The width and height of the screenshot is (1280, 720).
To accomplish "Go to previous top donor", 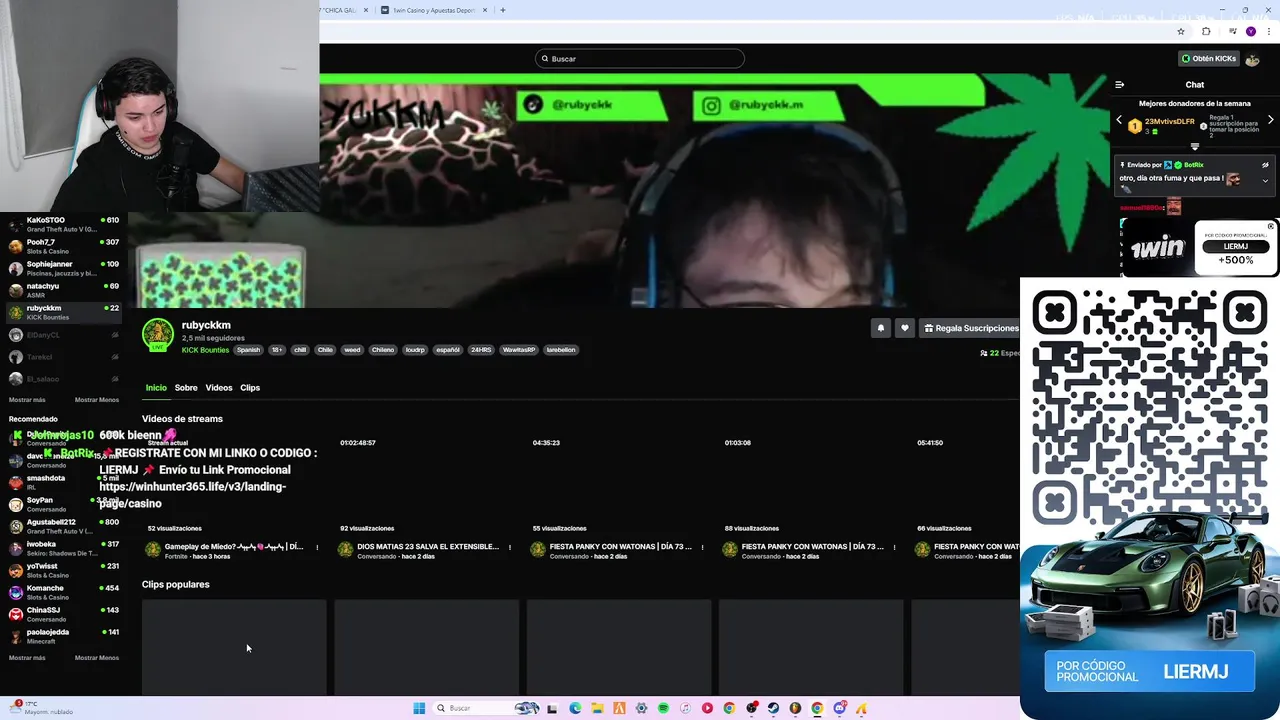I will pos(1119,120).
